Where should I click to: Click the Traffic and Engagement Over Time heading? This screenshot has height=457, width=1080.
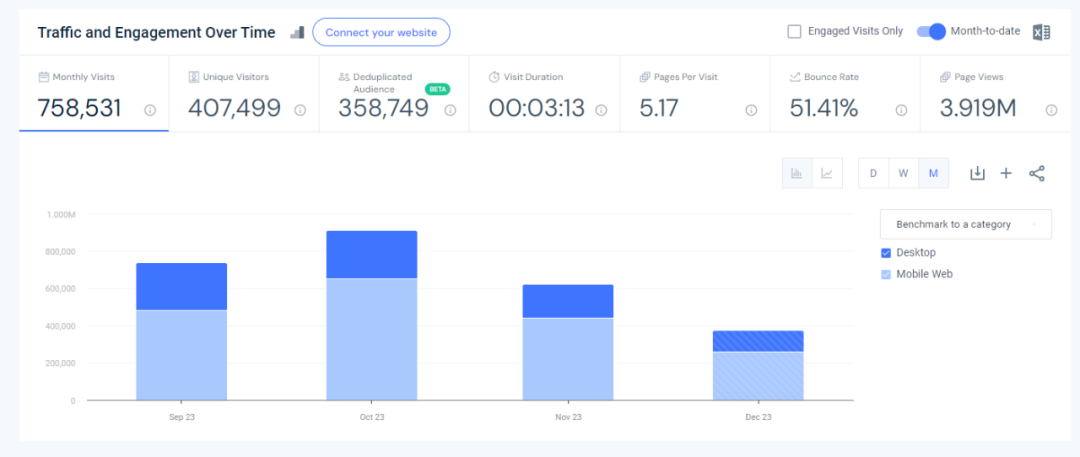pyautogui.click(x=156, y=32)
